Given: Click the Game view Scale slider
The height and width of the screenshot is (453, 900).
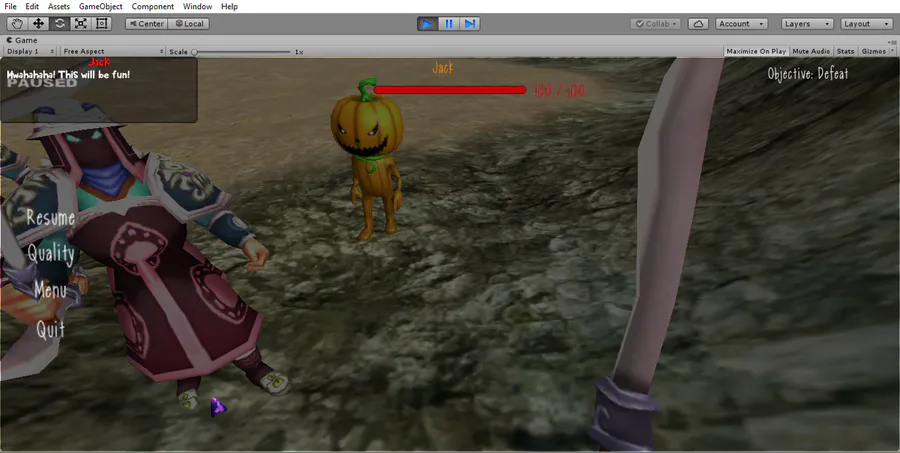Looking at the screenshot, I should pos(242,52).
